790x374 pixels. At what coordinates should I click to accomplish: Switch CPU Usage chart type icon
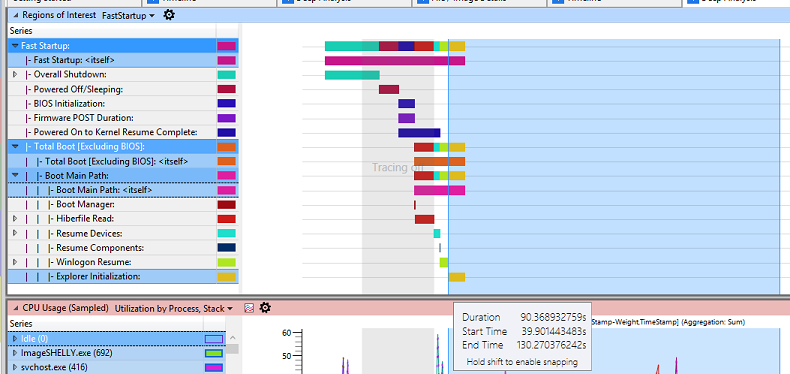tap(249, 308)
